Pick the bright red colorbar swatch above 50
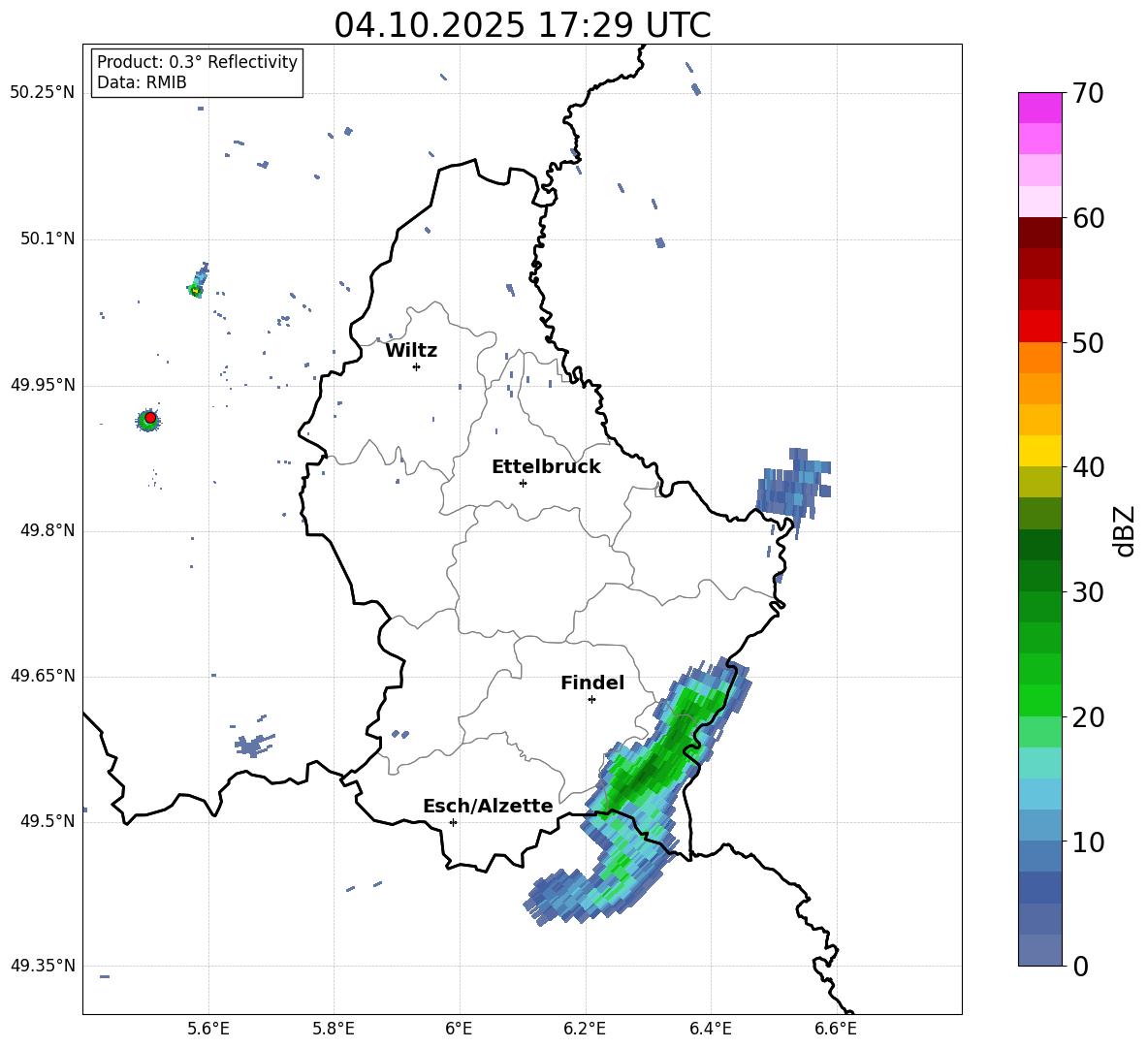Viewport: 1148px width, 1048px height. pyautogui.click(x=1040, y=327)
